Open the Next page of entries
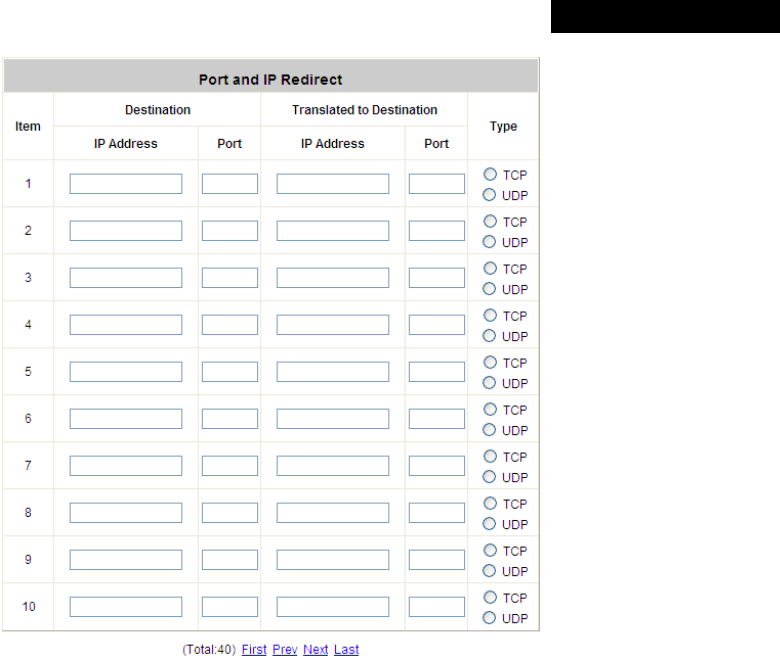This screenshot has width=780, height=662. coord(316,650)
